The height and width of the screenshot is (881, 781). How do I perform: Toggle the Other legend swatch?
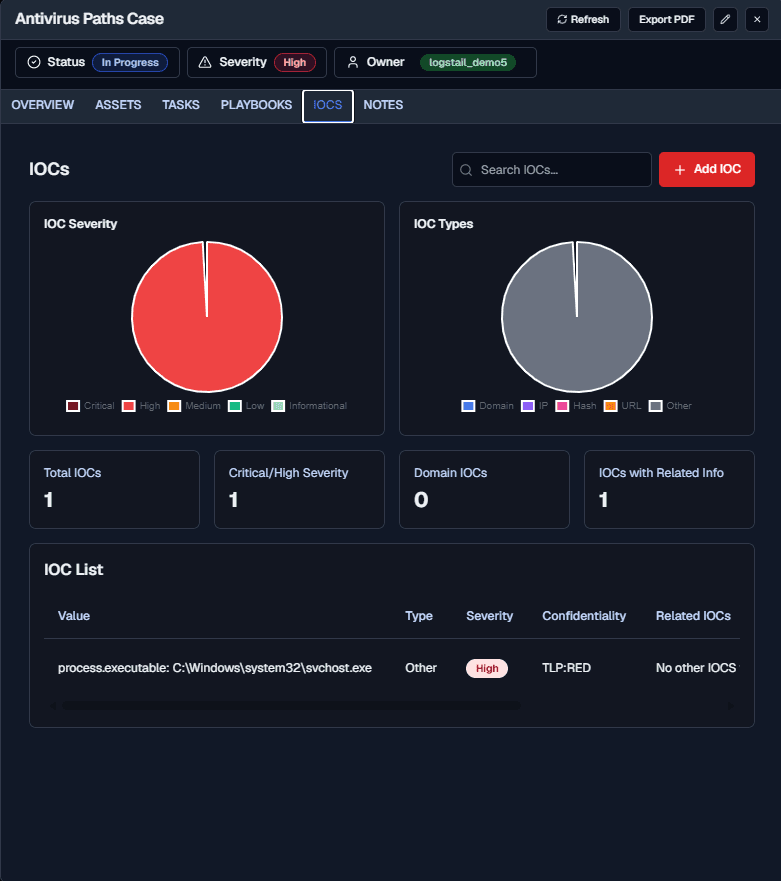(x=655, y=406)
